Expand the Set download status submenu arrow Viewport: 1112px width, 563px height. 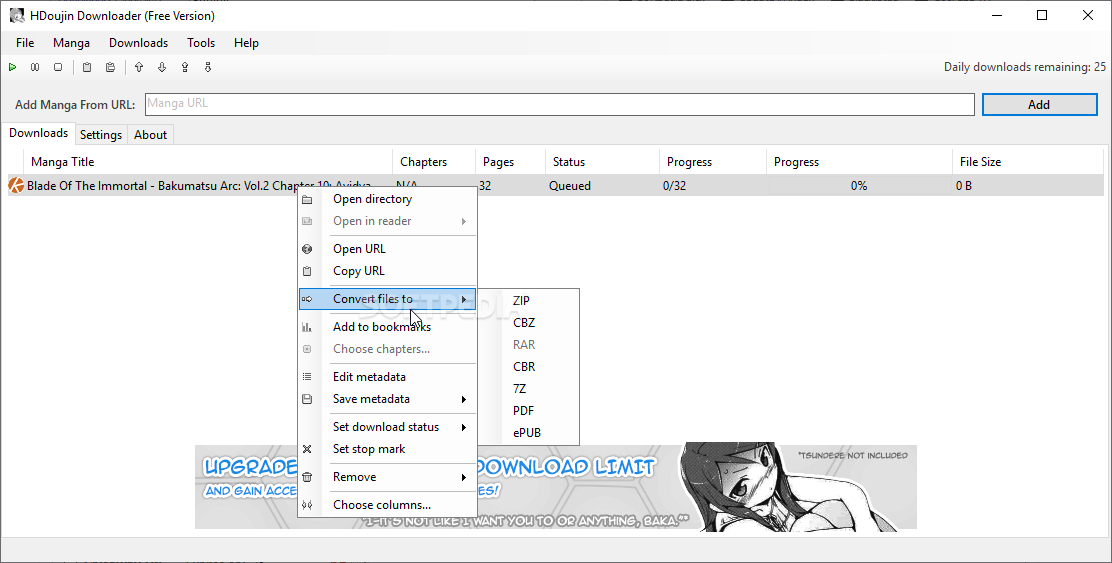[464, 427]
